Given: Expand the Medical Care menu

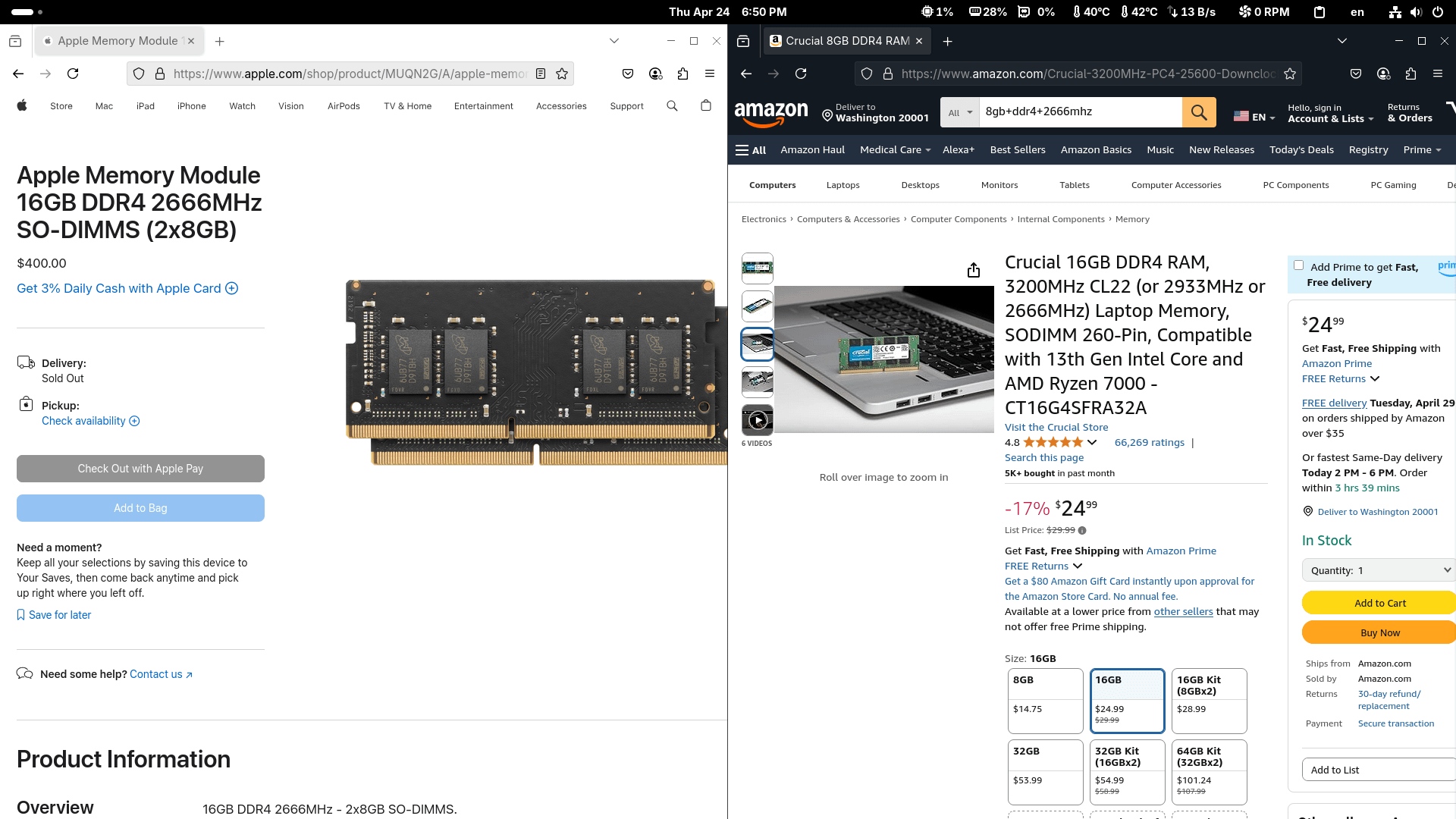Looking at the screenshot, I should [x=896, y=150].
